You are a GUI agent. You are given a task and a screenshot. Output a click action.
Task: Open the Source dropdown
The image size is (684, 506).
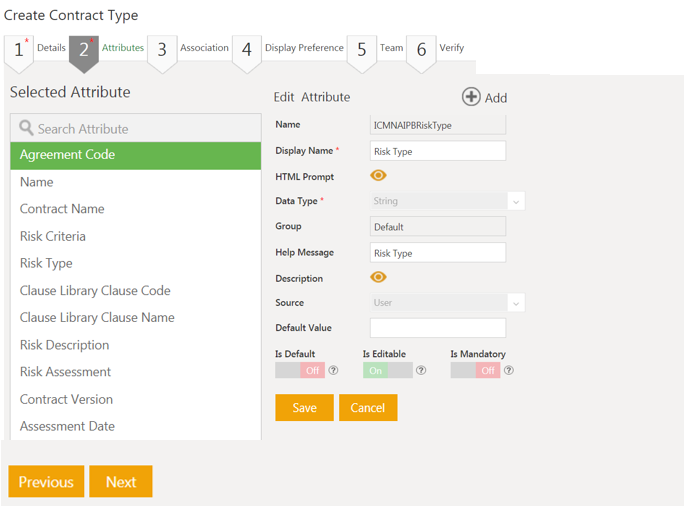pos(448,303)
